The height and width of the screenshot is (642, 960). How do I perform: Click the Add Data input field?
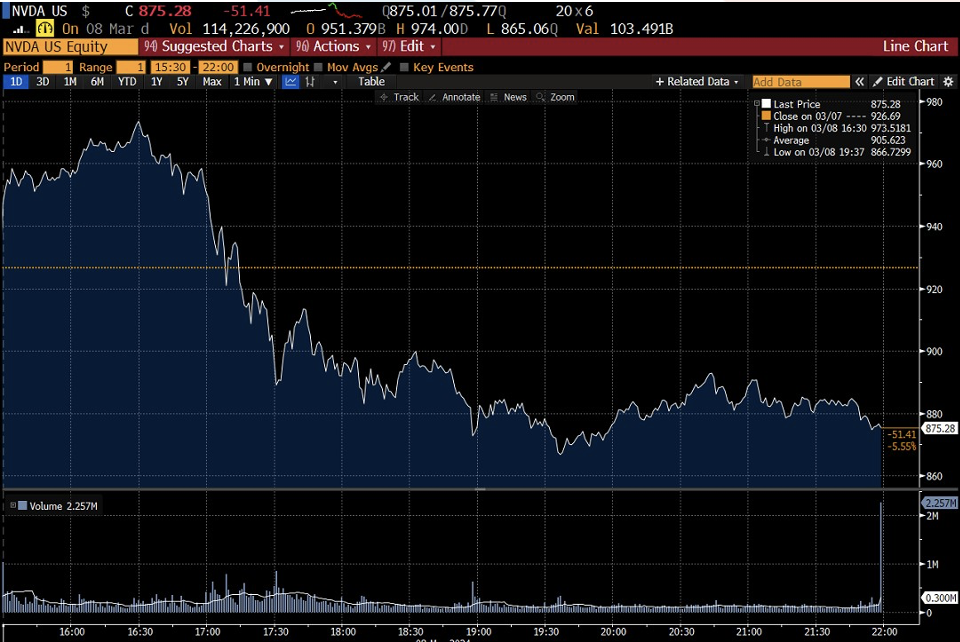point(801,81)
